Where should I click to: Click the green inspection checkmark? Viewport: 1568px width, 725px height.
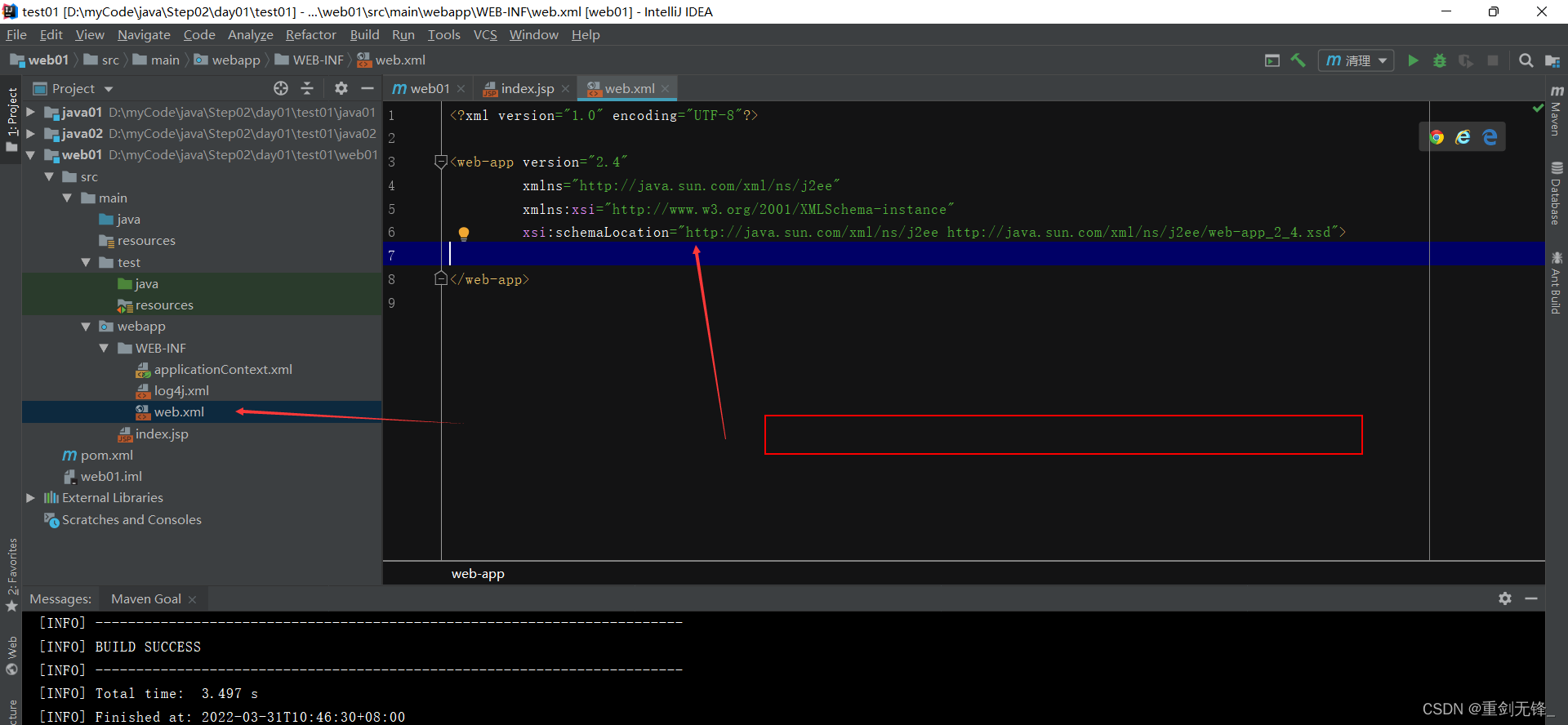[x=1538, y=108]
